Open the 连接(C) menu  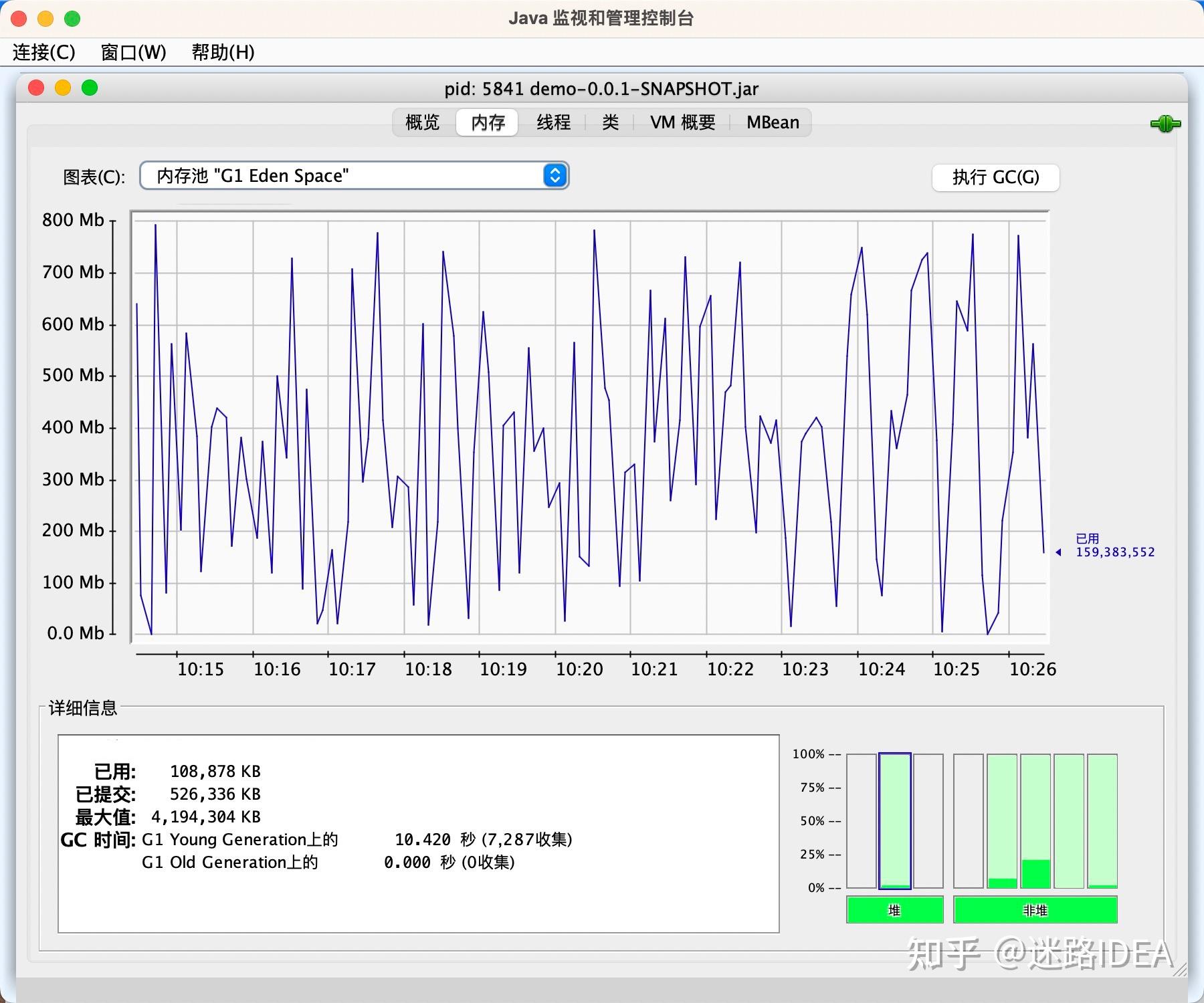[42, 52]
